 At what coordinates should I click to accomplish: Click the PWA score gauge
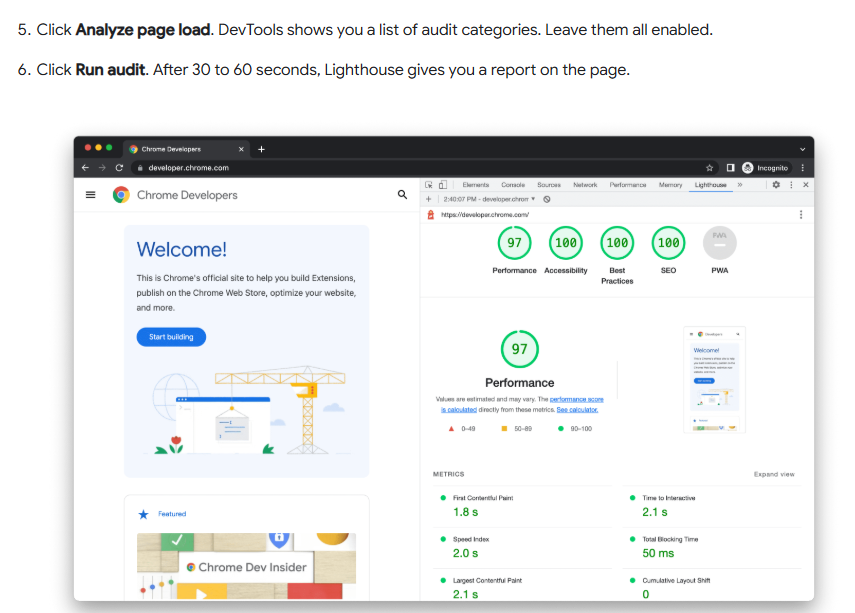[x=719, y=242]
